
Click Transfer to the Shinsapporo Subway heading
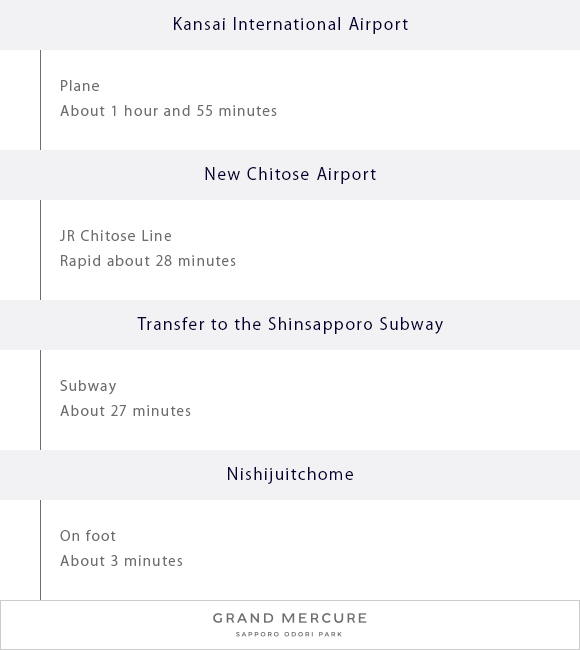click(x=290, y=325)
